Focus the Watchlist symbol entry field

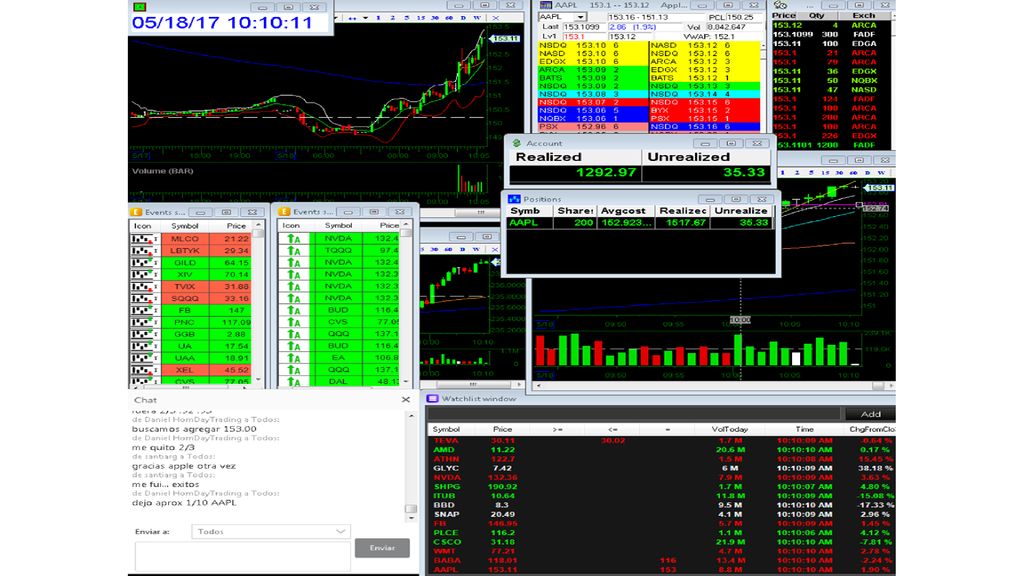(634, 414)
